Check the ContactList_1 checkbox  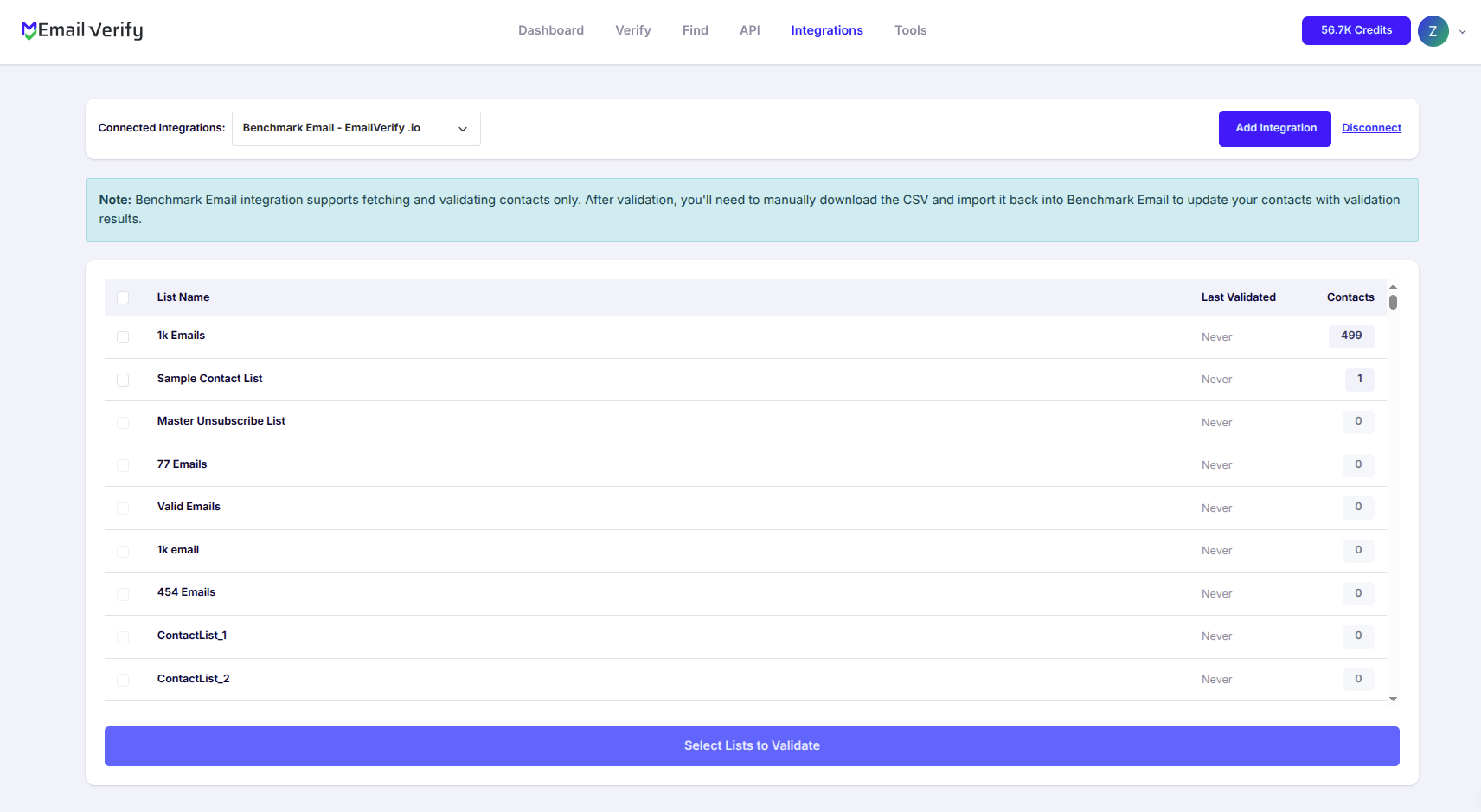(x=123, y=636)
